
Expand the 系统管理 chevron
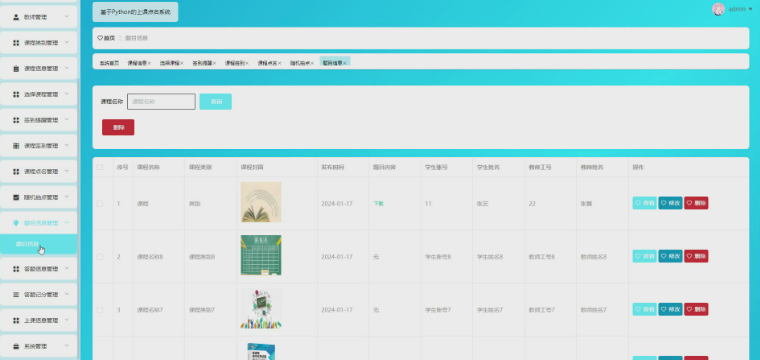(67, 346)
